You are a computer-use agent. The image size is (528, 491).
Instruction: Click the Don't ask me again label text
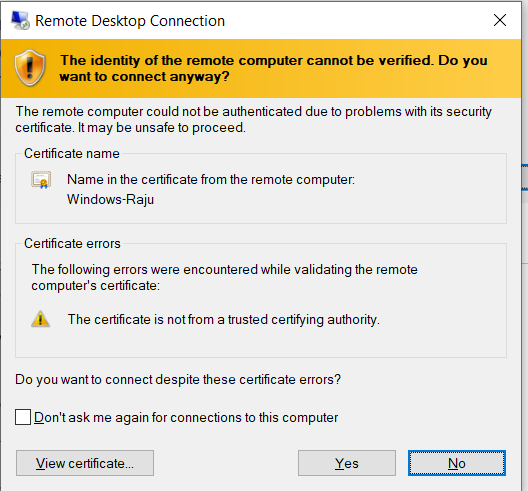tap(186, 418)
